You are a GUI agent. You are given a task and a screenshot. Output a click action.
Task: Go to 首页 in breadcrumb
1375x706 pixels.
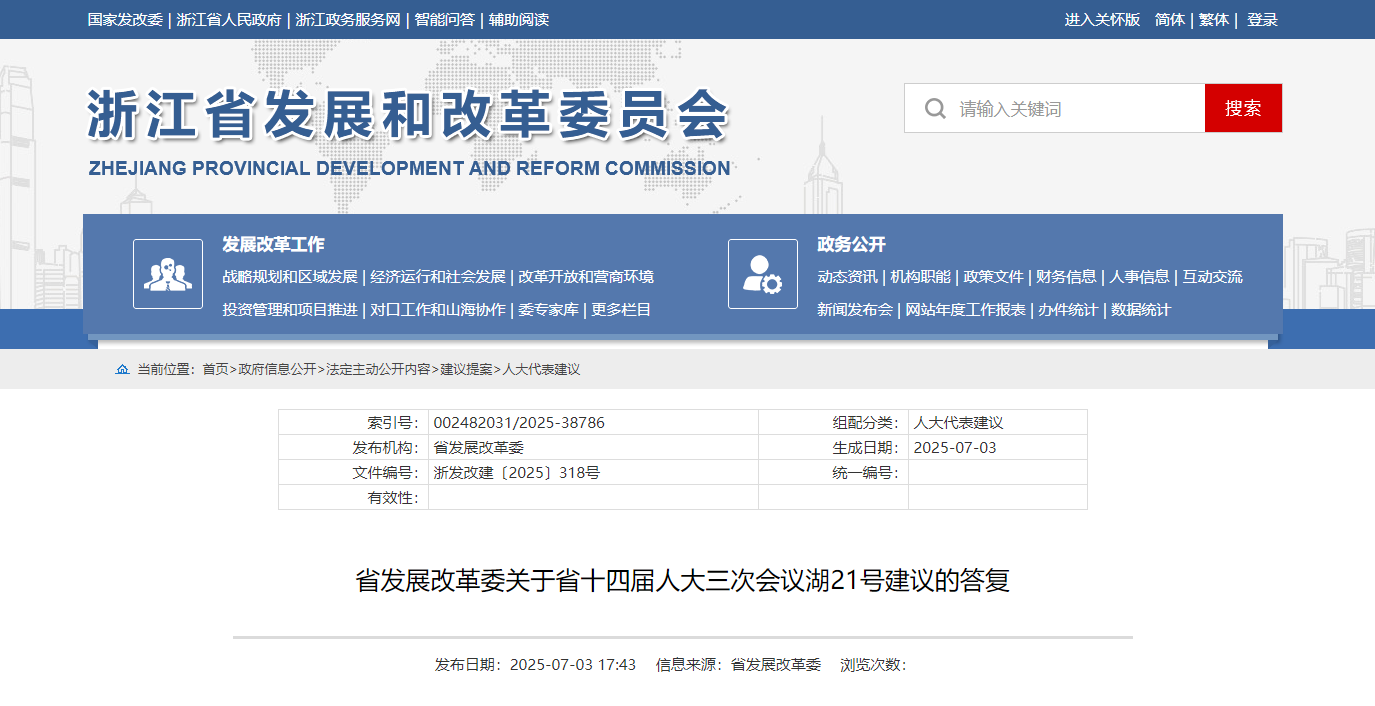(x=215, y=370)
